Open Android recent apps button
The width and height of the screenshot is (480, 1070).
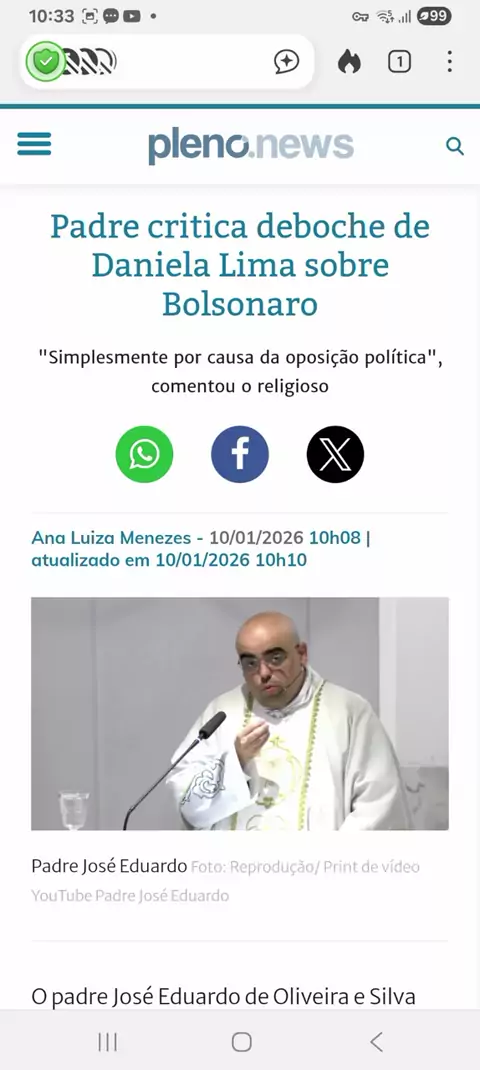click(x=107, y=1041)
